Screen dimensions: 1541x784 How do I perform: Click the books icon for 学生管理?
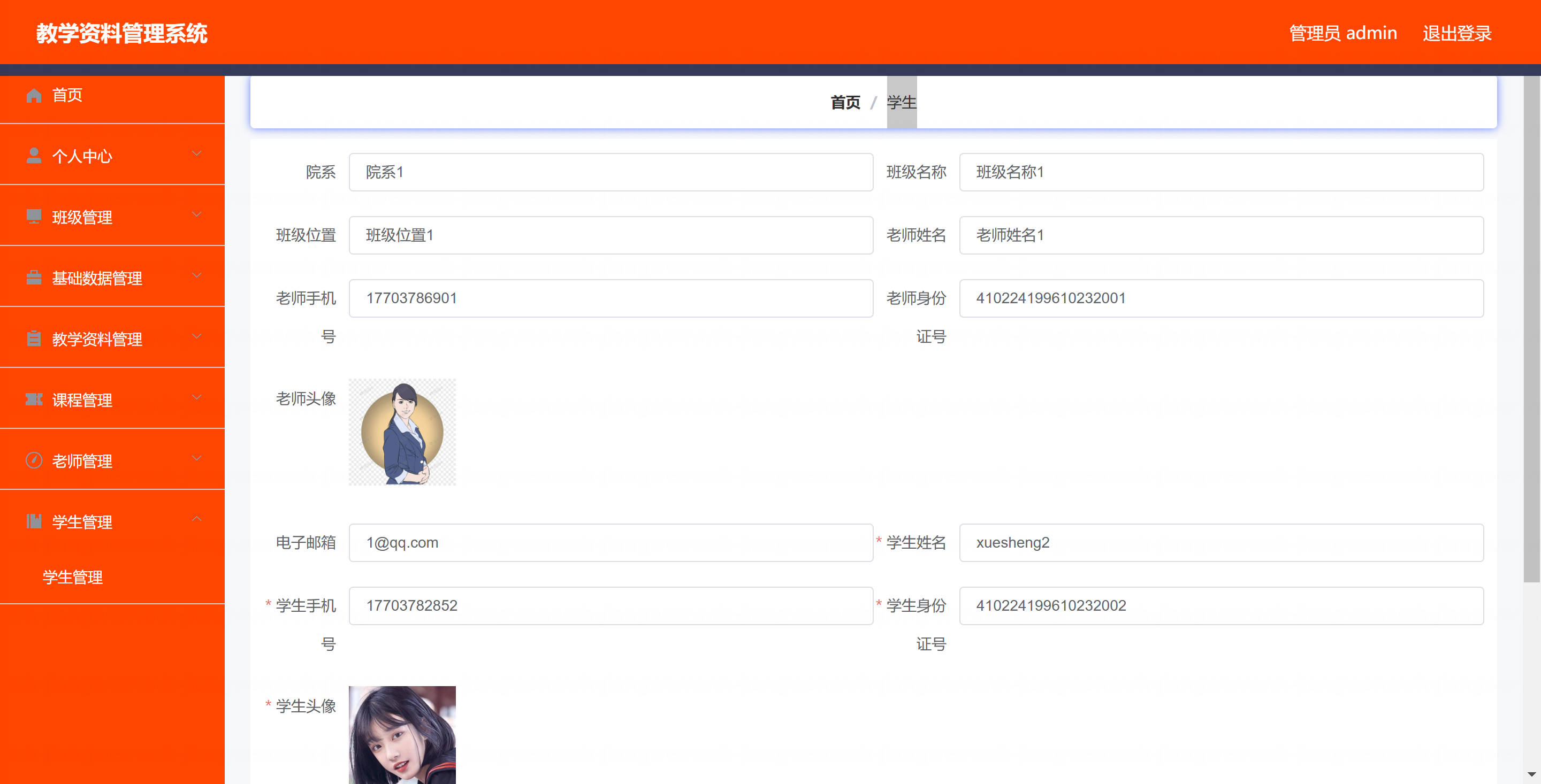[34, 521]
